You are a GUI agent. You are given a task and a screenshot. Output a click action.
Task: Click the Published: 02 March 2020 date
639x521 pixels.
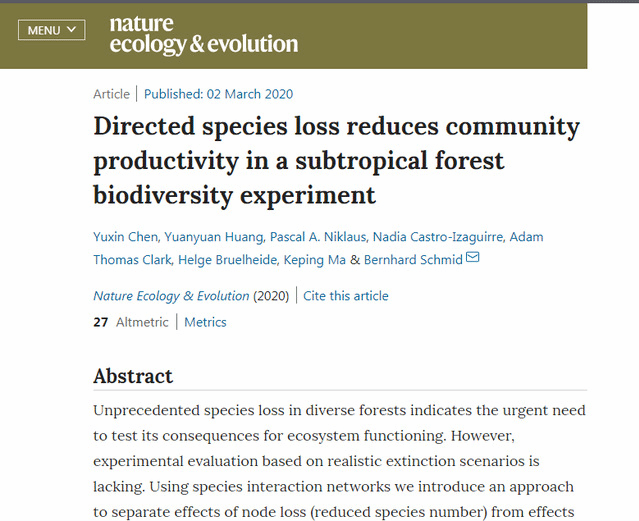[218, 94]
